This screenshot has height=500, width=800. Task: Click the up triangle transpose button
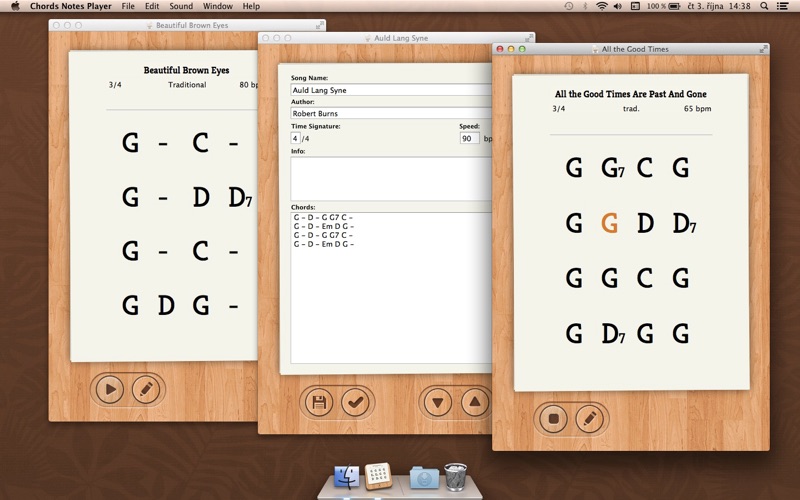tap(474, 402)
